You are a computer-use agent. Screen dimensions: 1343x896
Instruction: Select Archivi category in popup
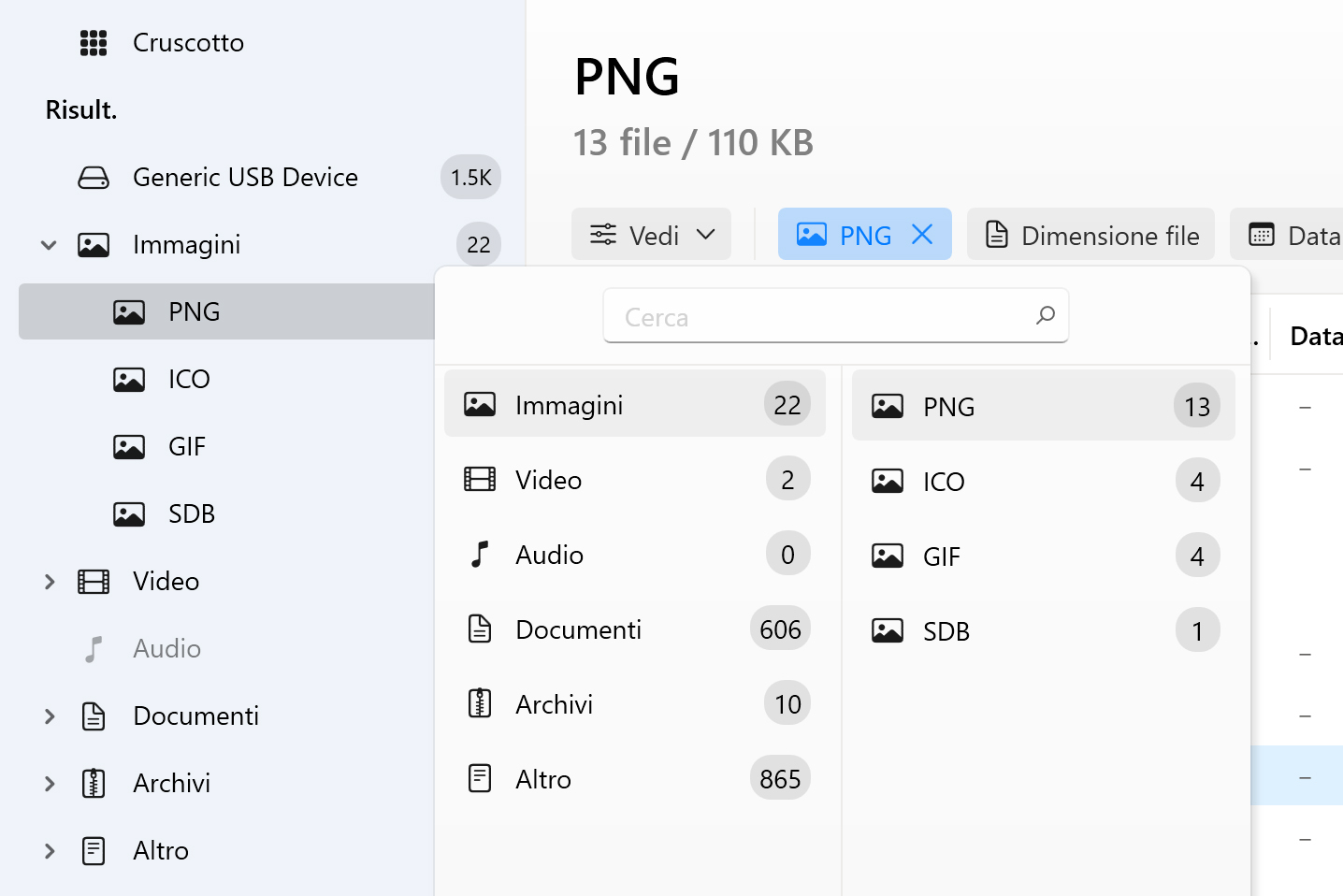635,703
